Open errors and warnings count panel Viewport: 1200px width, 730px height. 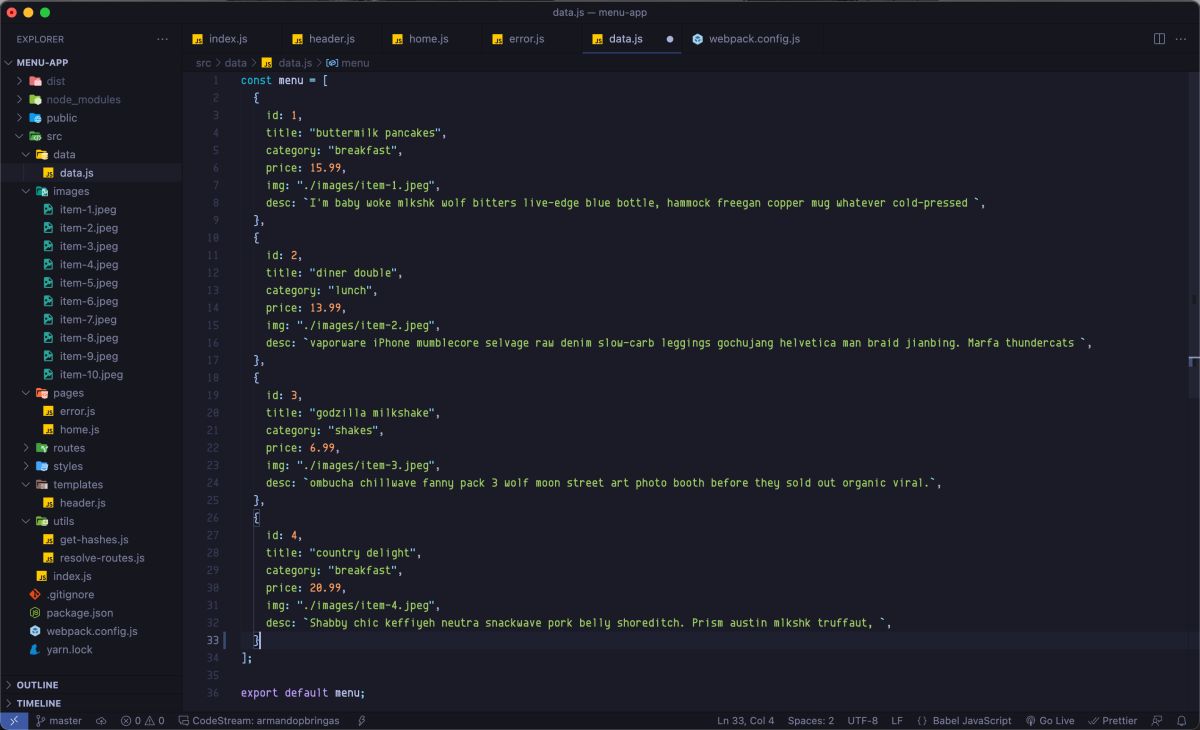coord(142,720)
